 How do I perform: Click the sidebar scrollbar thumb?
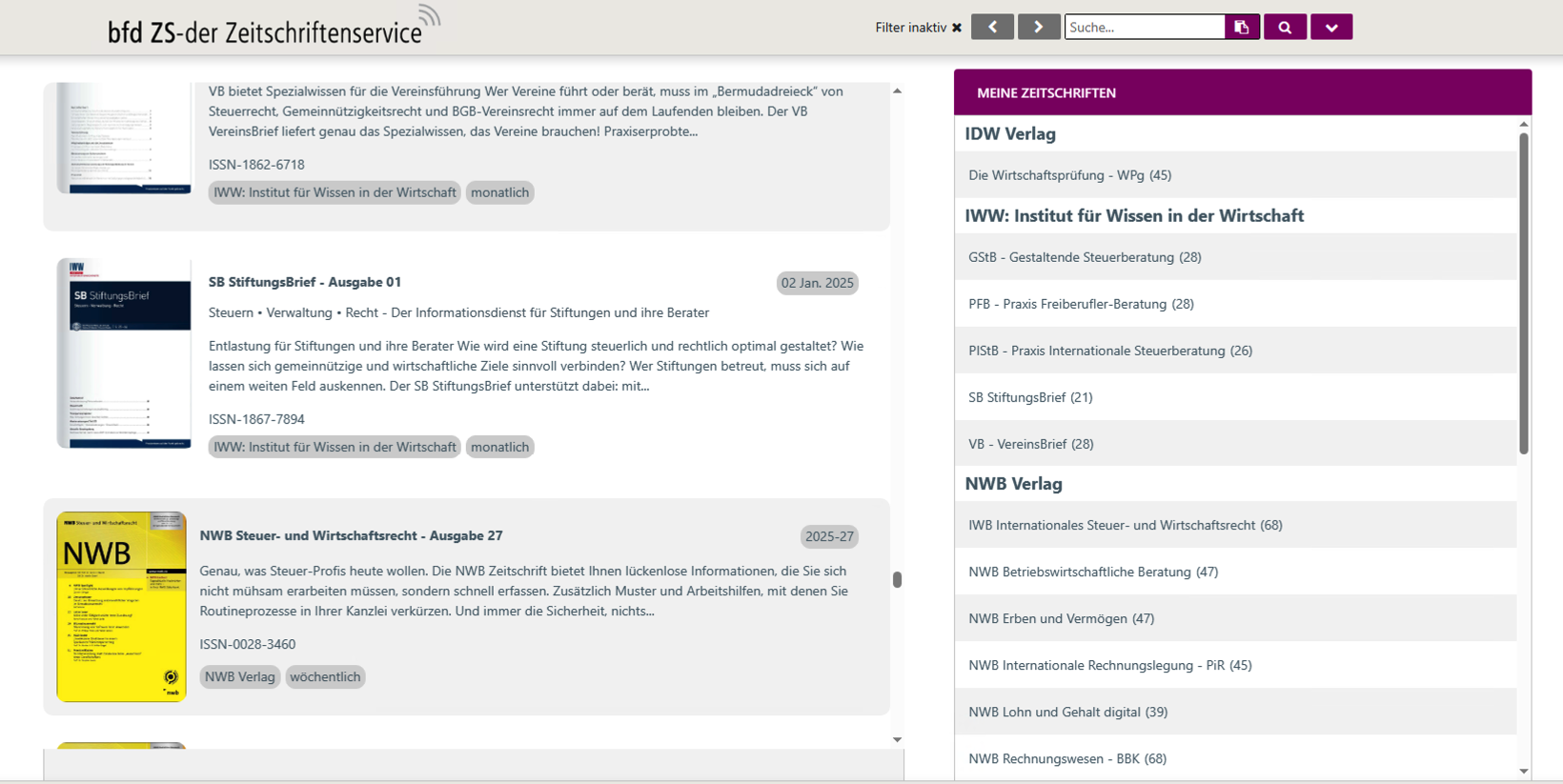coord(1524,293)
